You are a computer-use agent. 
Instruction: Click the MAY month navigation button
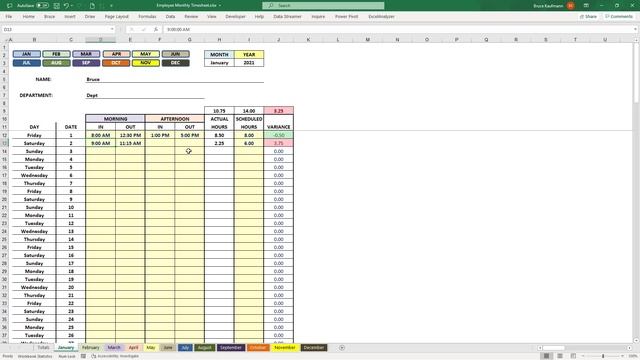pos(146,54)
